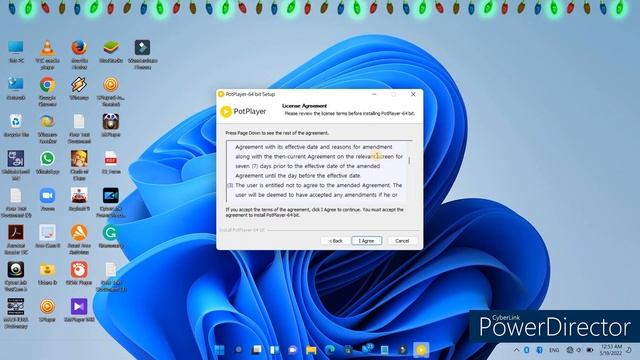
Task: Open Microsoft Edge from the taskbar
Action: tap(330, 350)
